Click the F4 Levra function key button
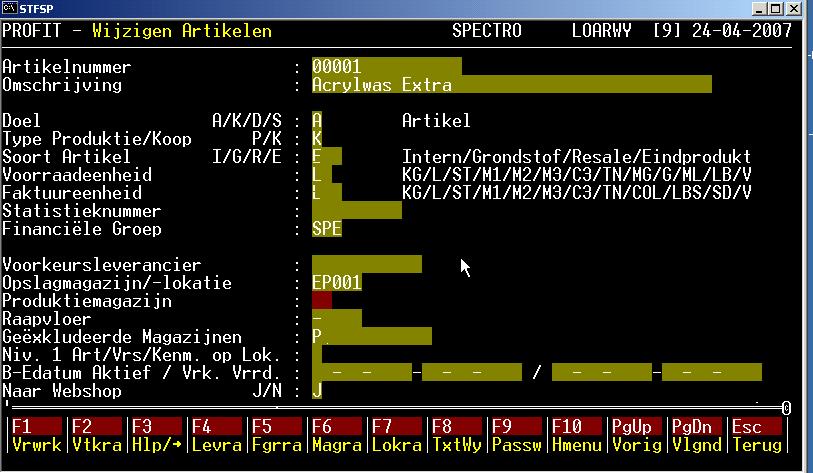The height and width of the screenshot is (473, 813). pyautogui.click(x=216, y=435)
